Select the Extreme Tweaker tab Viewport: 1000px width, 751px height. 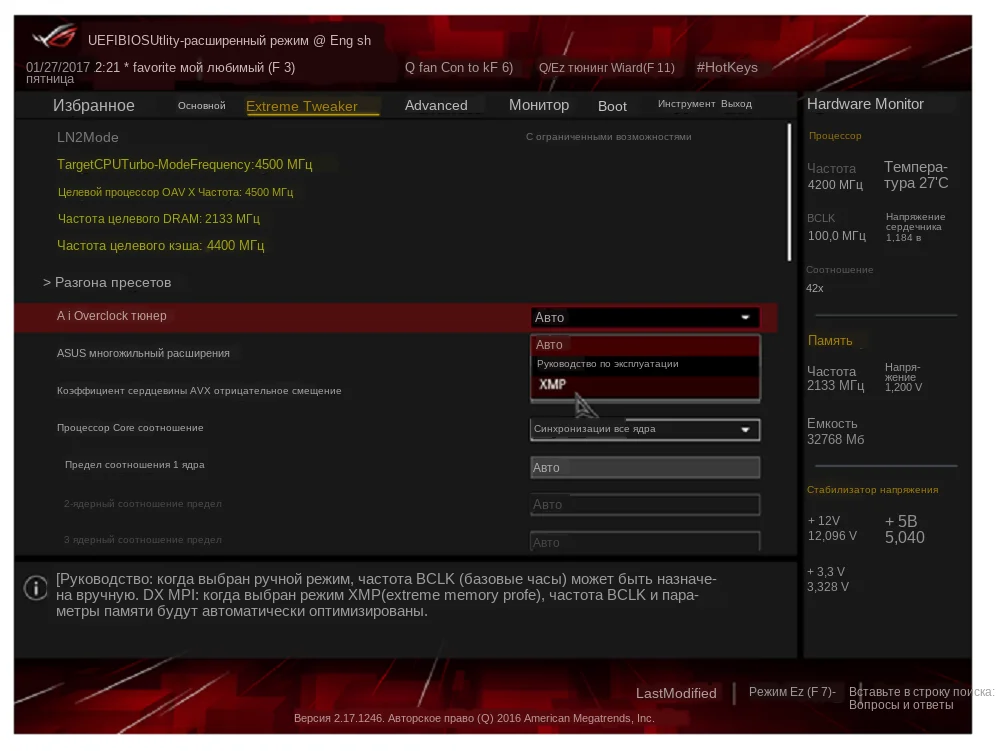pyautogui.click(x=302, y=106)
